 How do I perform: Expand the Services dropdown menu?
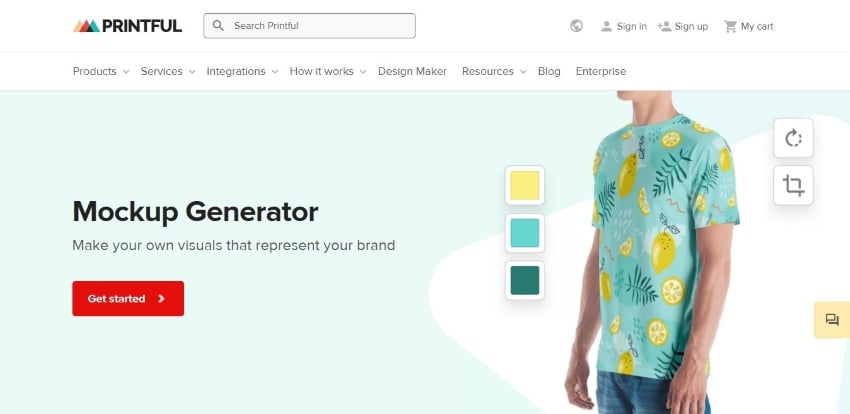168,72
